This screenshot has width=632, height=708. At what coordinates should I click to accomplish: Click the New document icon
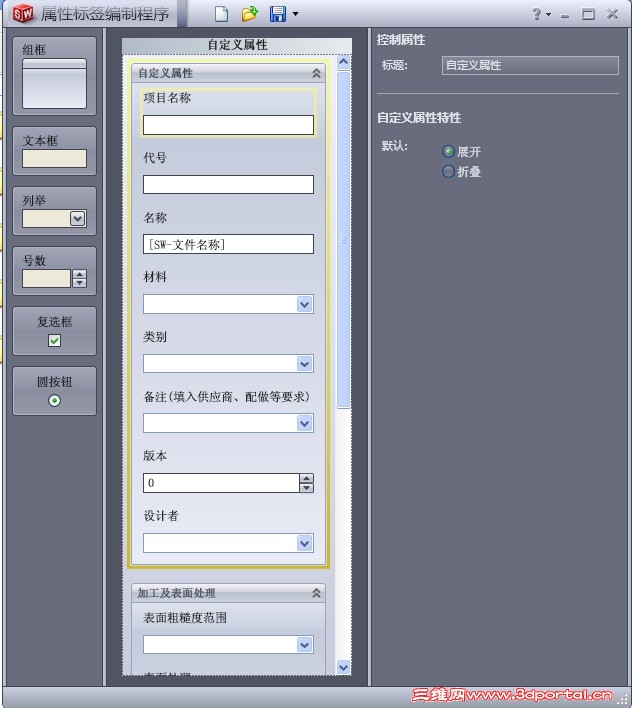[221, 14]
